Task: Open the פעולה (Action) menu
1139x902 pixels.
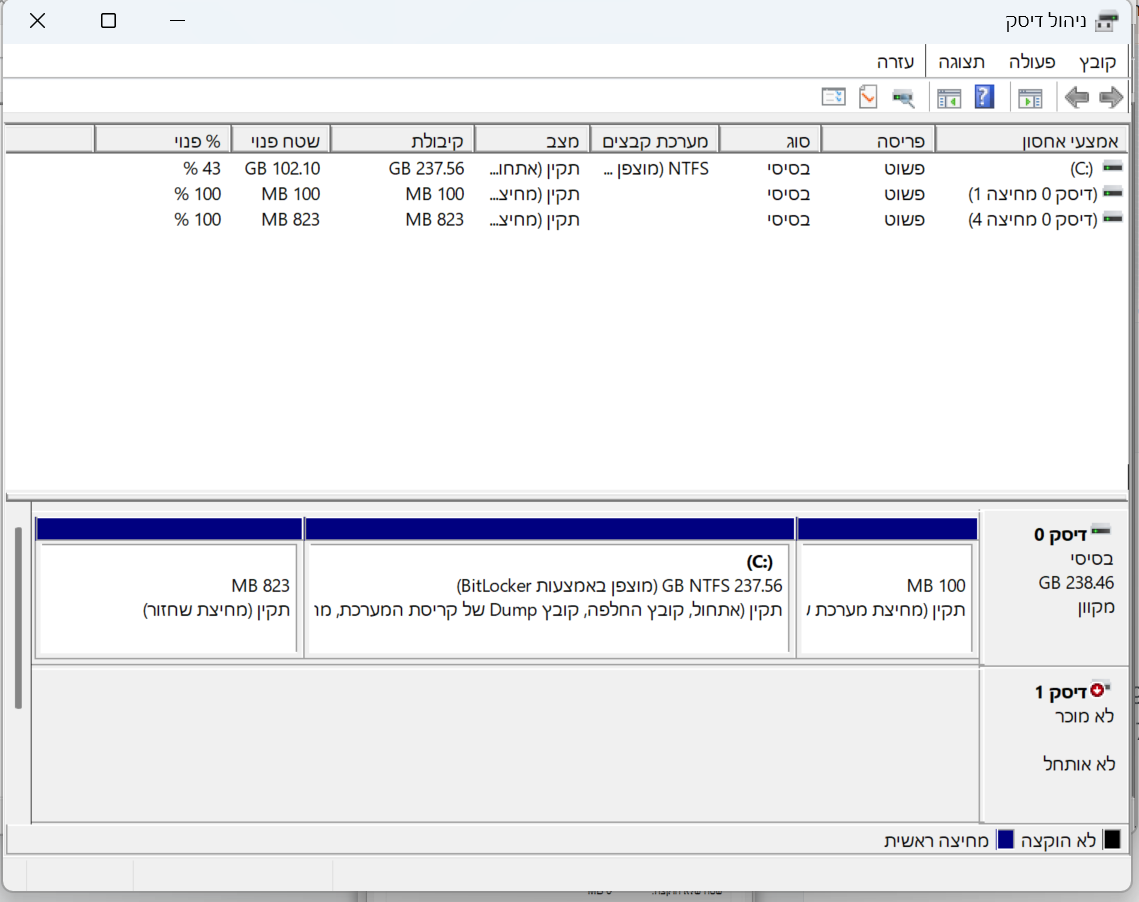Action: click(1031, 62)
